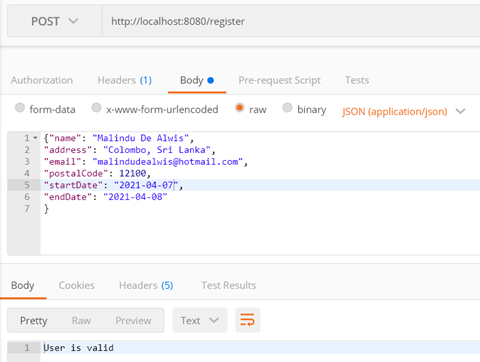The height and width of the screenshot is (362, 480).
Task: Show the response Cookies tab
Action: coord(77,285)
